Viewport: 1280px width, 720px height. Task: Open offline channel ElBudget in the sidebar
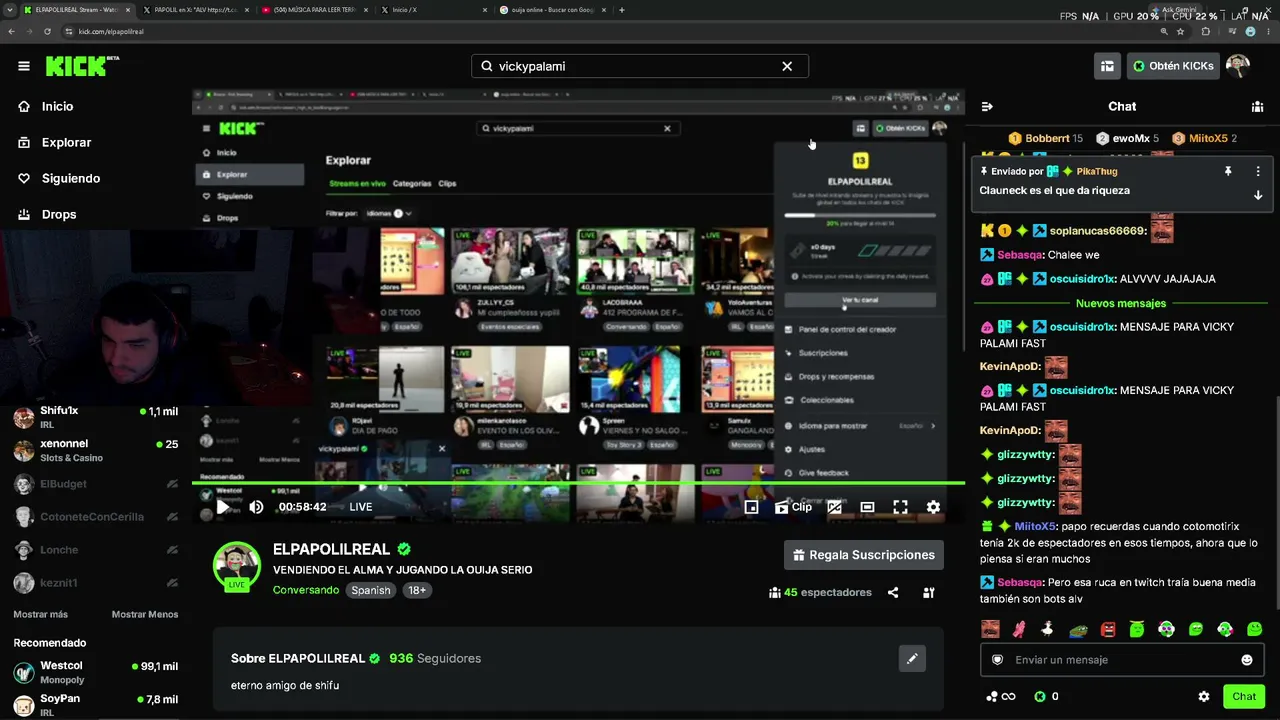96,484
